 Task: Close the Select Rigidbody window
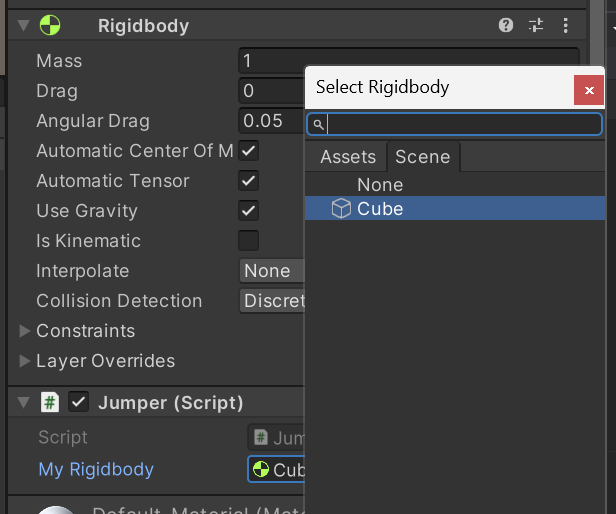(x=588, y=90)
